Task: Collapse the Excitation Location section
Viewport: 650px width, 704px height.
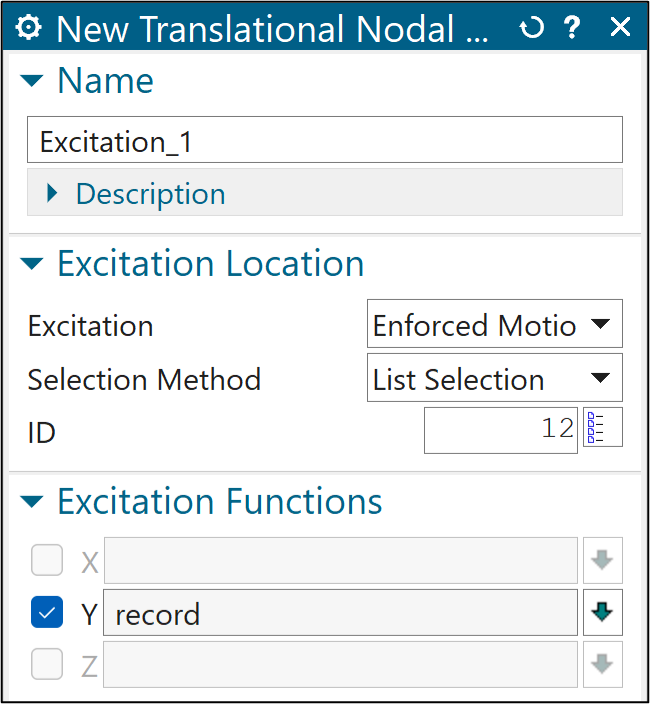Action: [33, 264]
